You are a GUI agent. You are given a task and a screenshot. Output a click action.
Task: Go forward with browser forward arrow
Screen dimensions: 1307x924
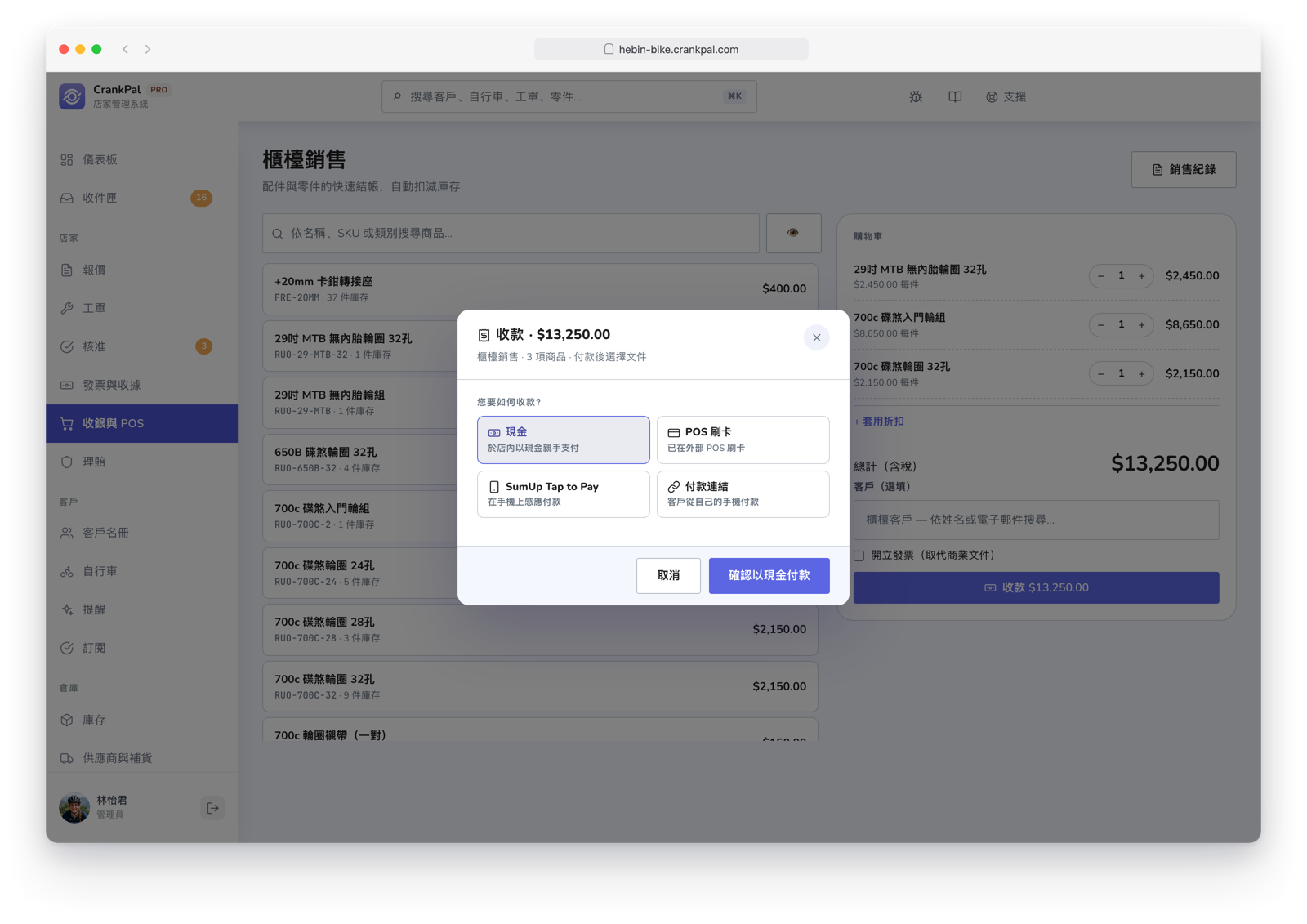pyautogui.click(x=148, y=49)
